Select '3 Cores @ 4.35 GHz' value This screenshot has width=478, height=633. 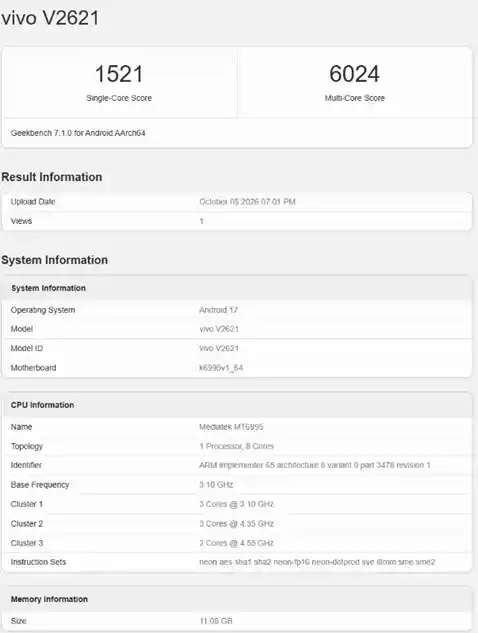pyautogui.click(x=236, y=524)
